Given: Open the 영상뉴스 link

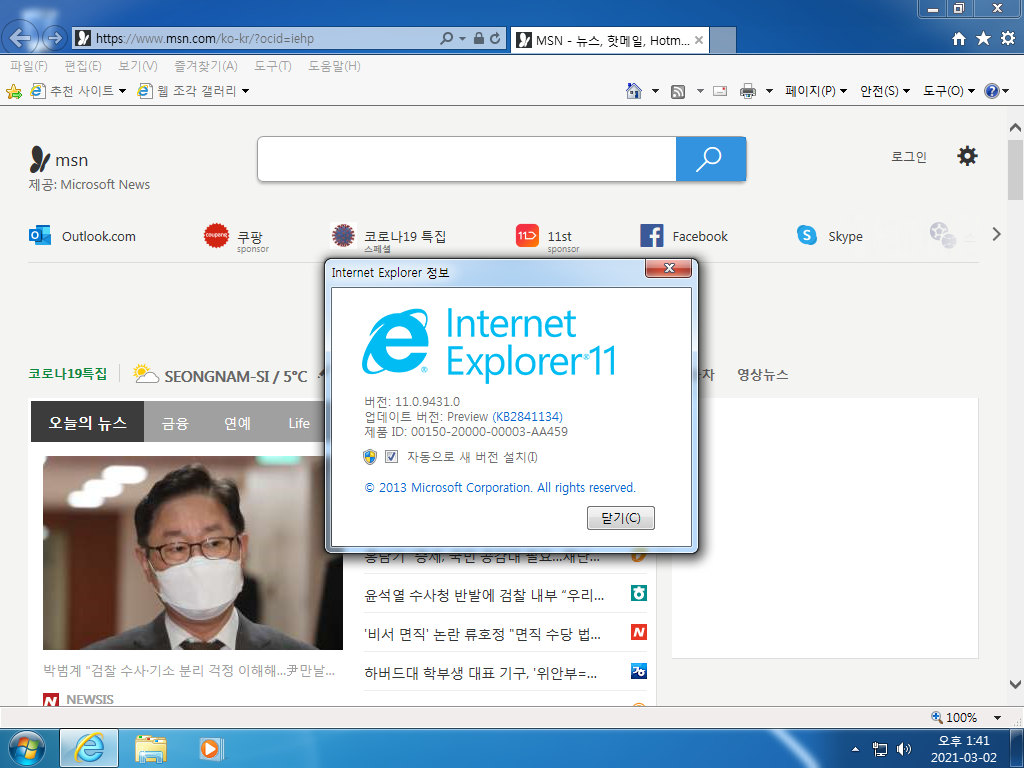Looking at the screenshot, I should (762, 375).
